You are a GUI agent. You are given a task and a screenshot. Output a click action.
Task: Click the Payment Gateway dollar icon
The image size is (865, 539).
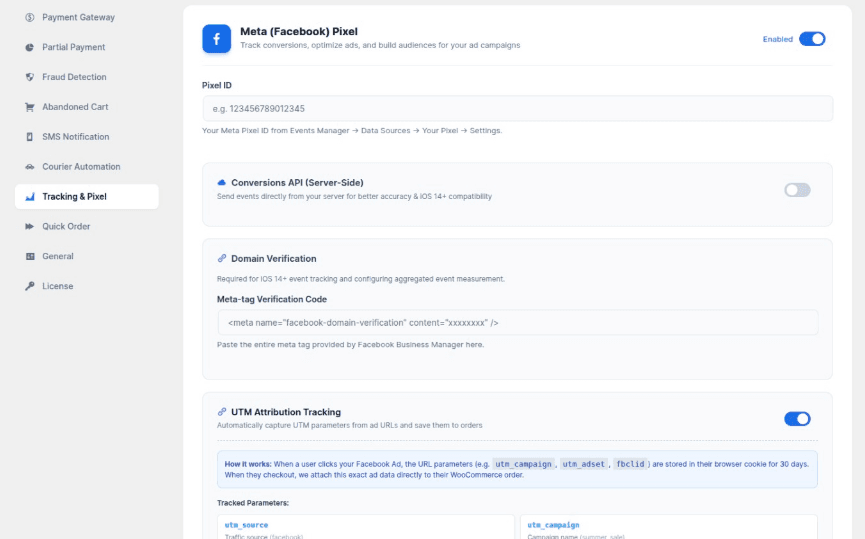click(x=29, y=18)
